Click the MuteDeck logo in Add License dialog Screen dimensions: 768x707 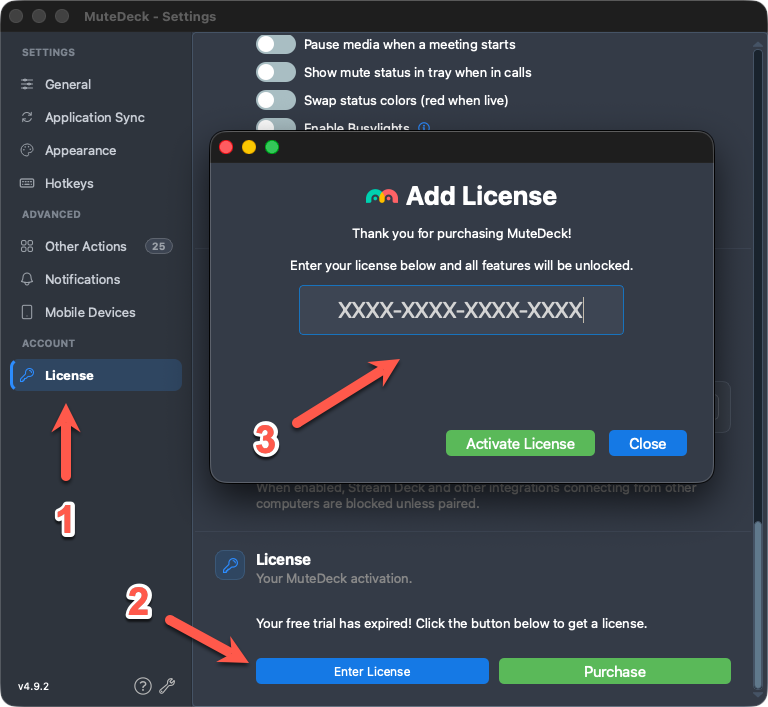pyautogui.click(x=382, y=196)
